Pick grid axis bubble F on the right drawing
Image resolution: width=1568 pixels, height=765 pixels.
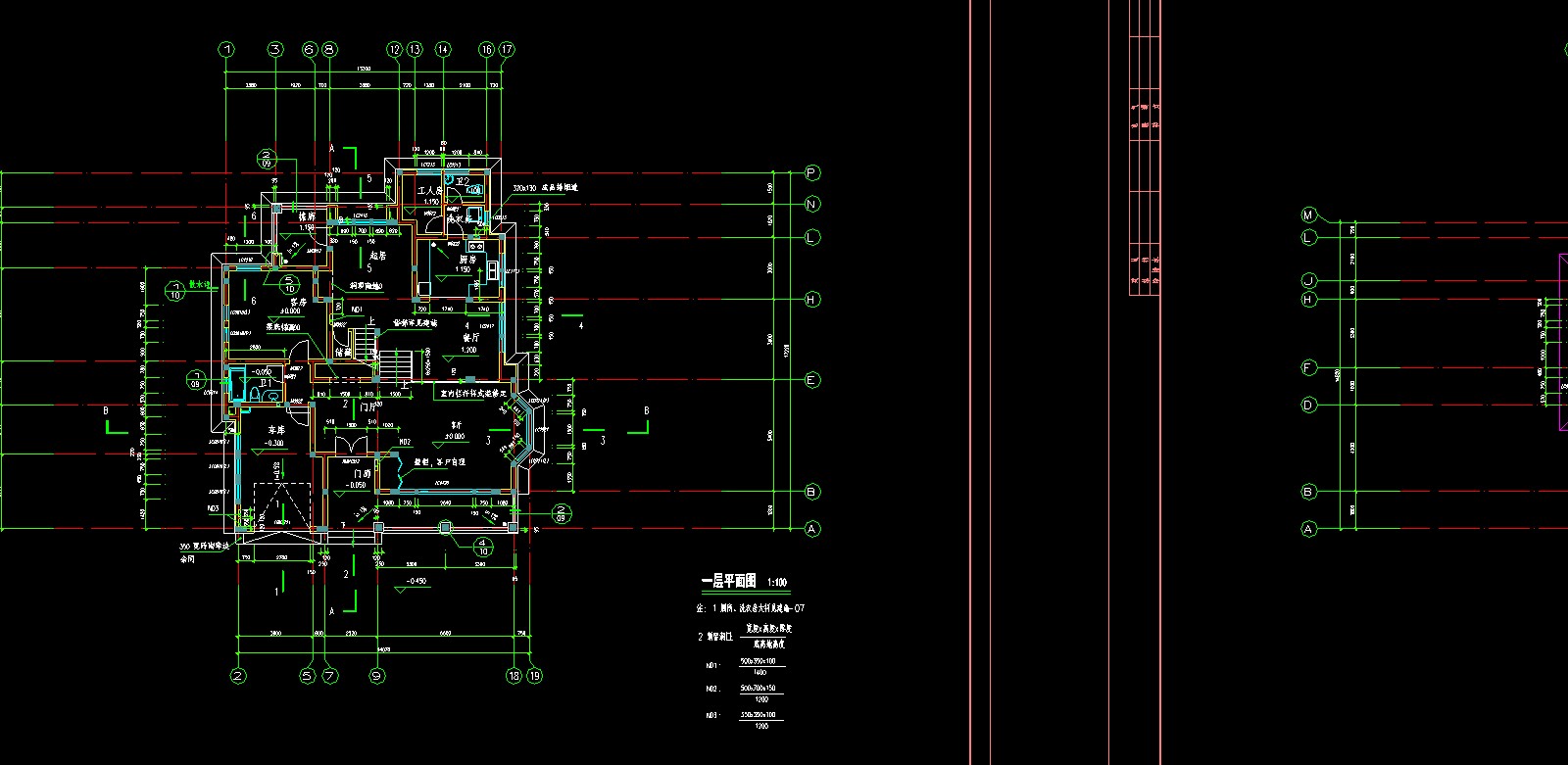pyautogui.click(x=1308, y=368)
